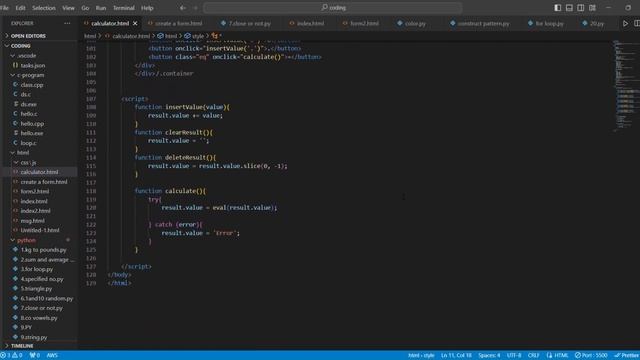This screenshot has width=640, height=360.
Task: Switch to the index.html tab
Action: (x=310, y=24)
